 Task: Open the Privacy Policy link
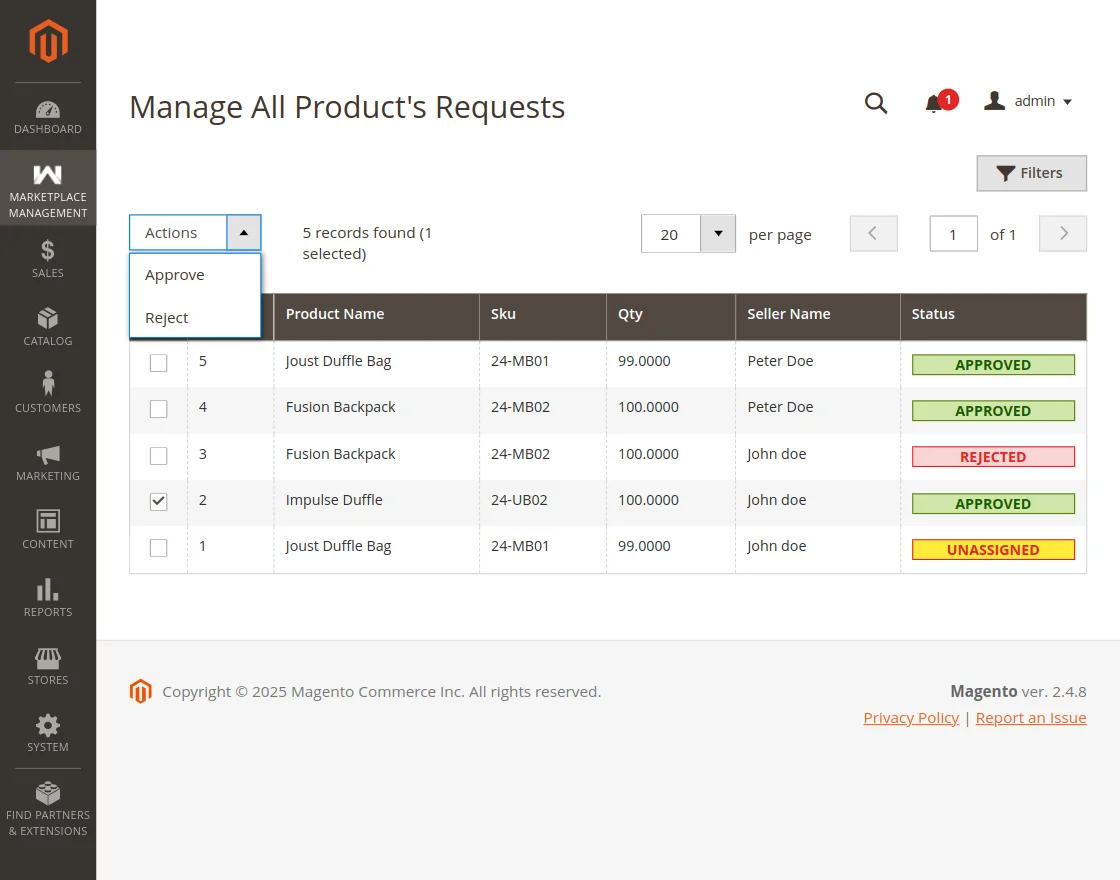click(x=911, y=718)
